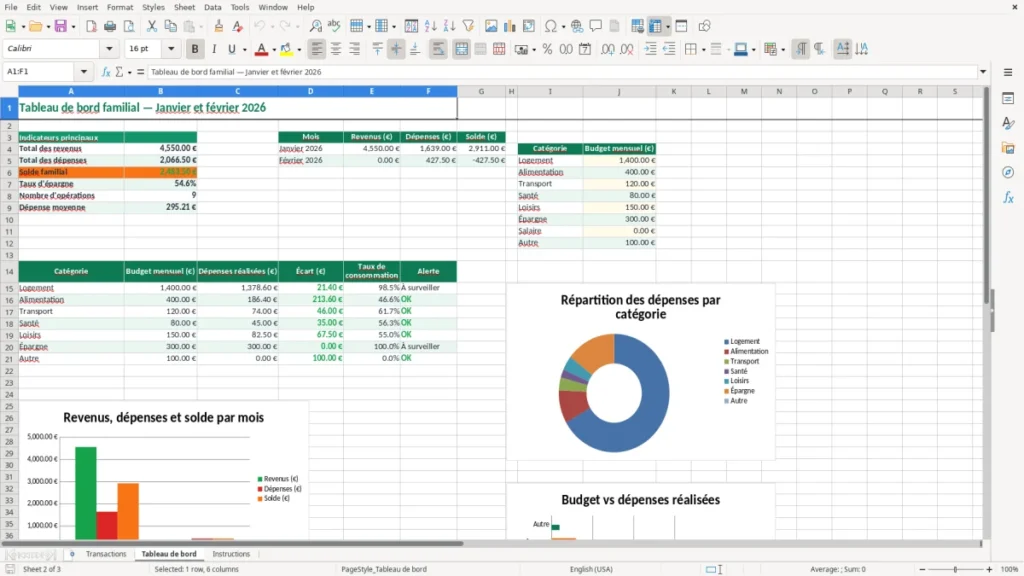Open the Borders dropdown arrow
Viewport: 1024px width, 576px height.
click(703, 50)
